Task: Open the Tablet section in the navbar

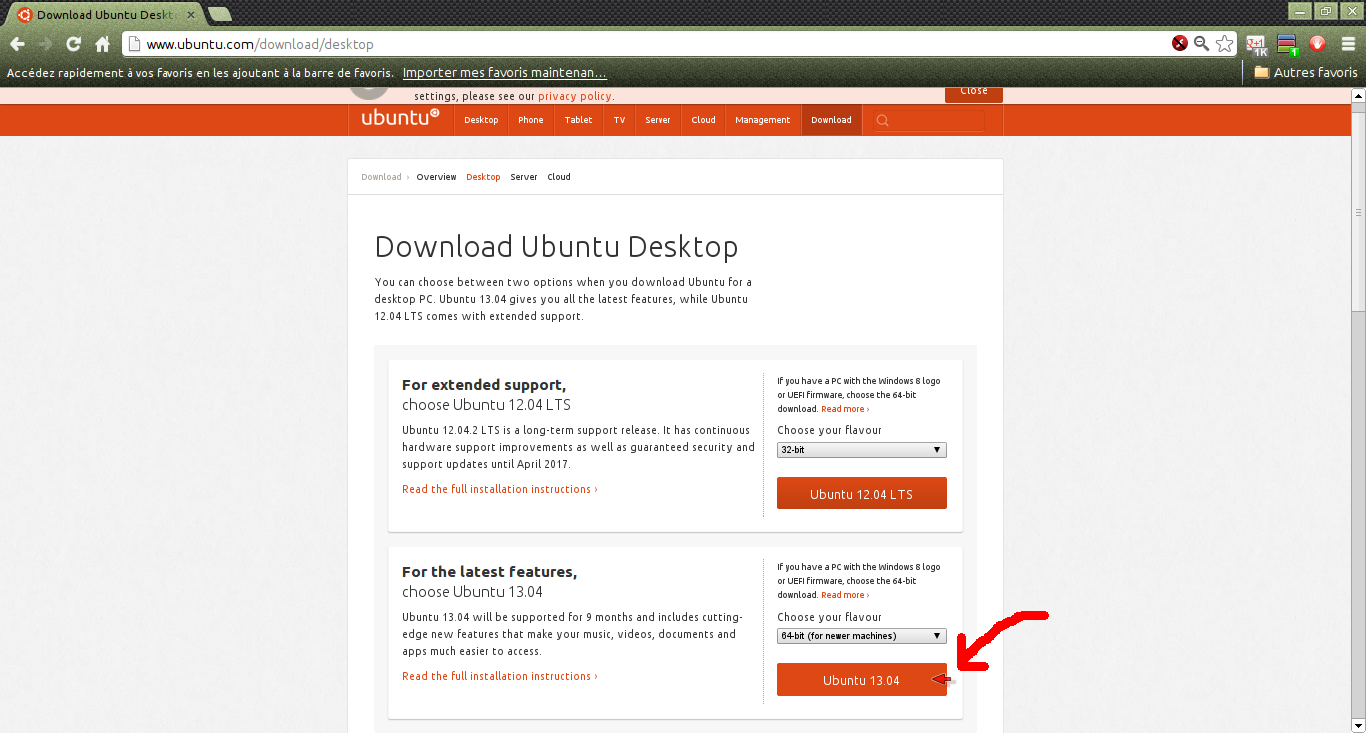Action: click(x=578, y=120)
